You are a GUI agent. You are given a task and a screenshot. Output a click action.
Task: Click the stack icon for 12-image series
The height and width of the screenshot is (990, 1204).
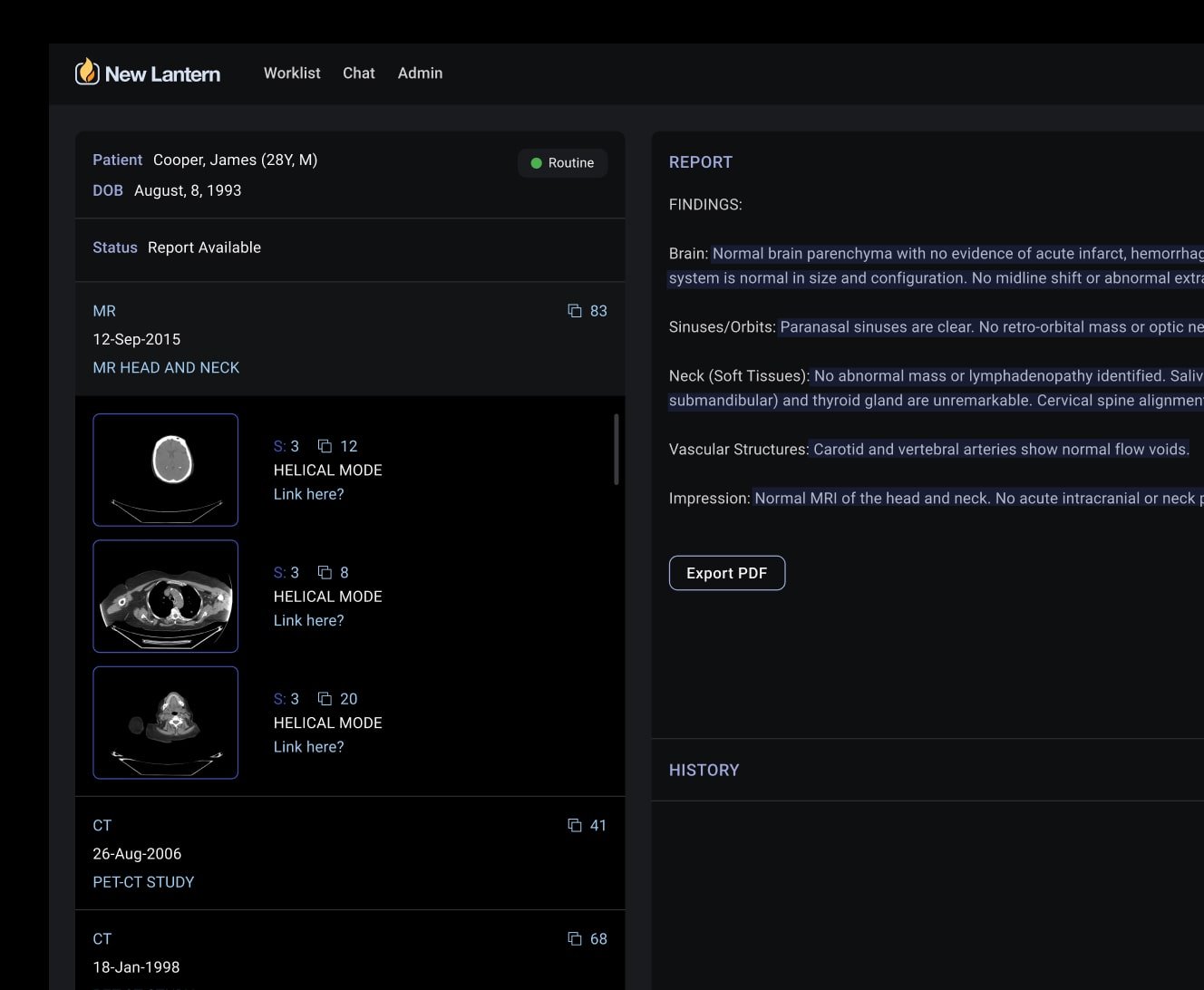(x=325, y=446)
